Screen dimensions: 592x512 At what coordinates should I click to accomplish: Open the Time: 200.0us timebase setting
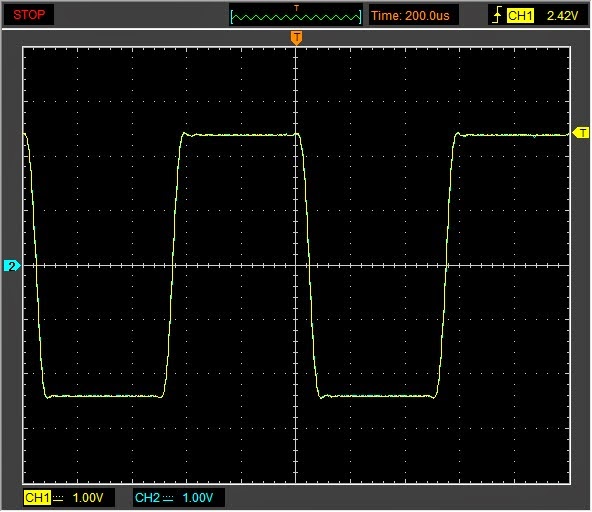coord(410,16)
